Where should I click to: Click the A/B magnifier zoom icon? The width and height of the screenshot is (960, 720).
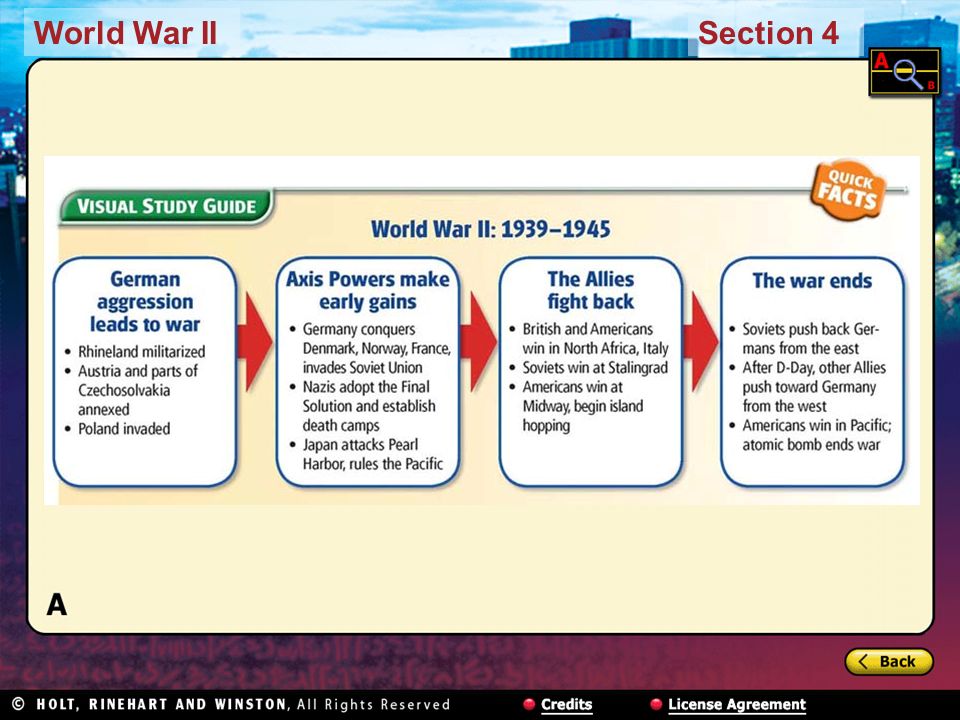(904, 72)
